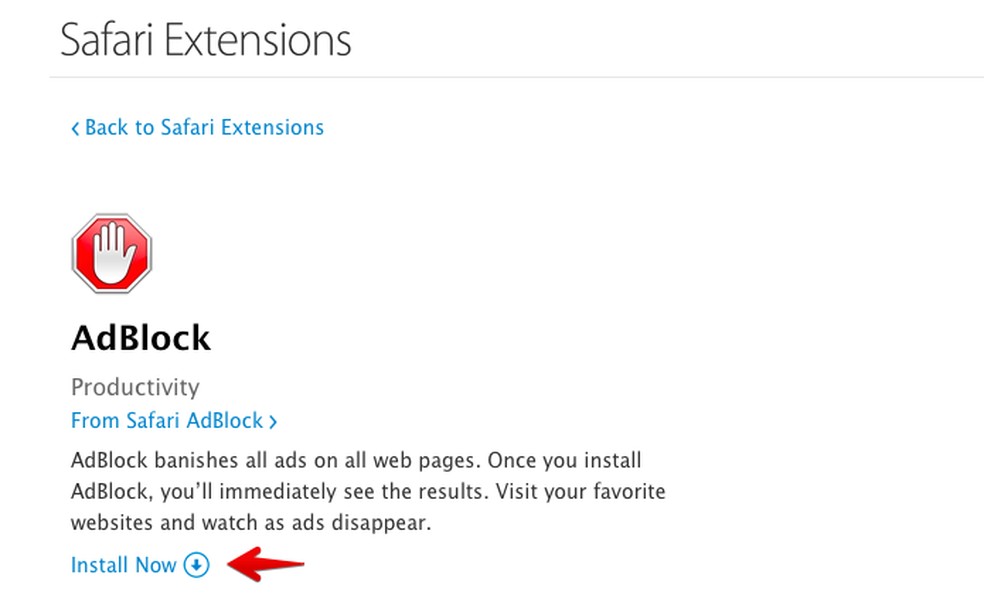
Task: Click the download arrow circle icon
Action: click(197, 565)
